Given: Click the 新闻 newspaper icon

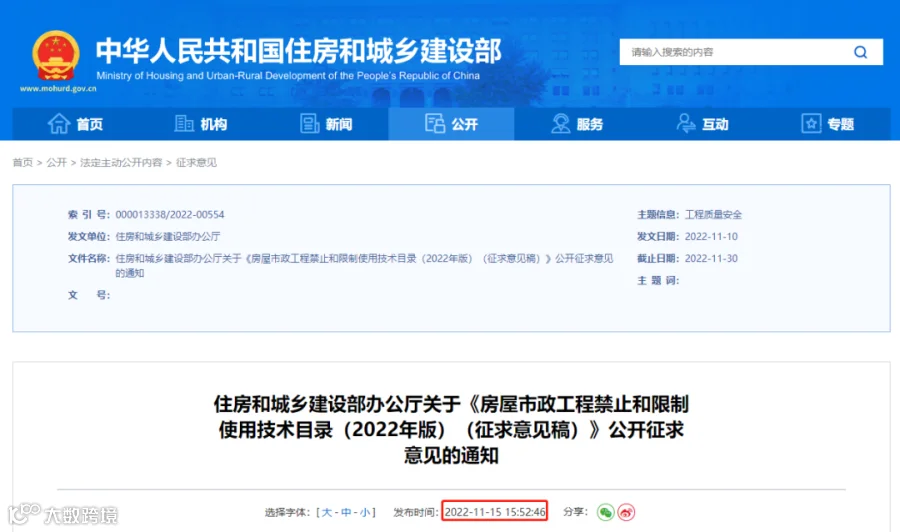Looking at the screenshot, I should point(309,123).
